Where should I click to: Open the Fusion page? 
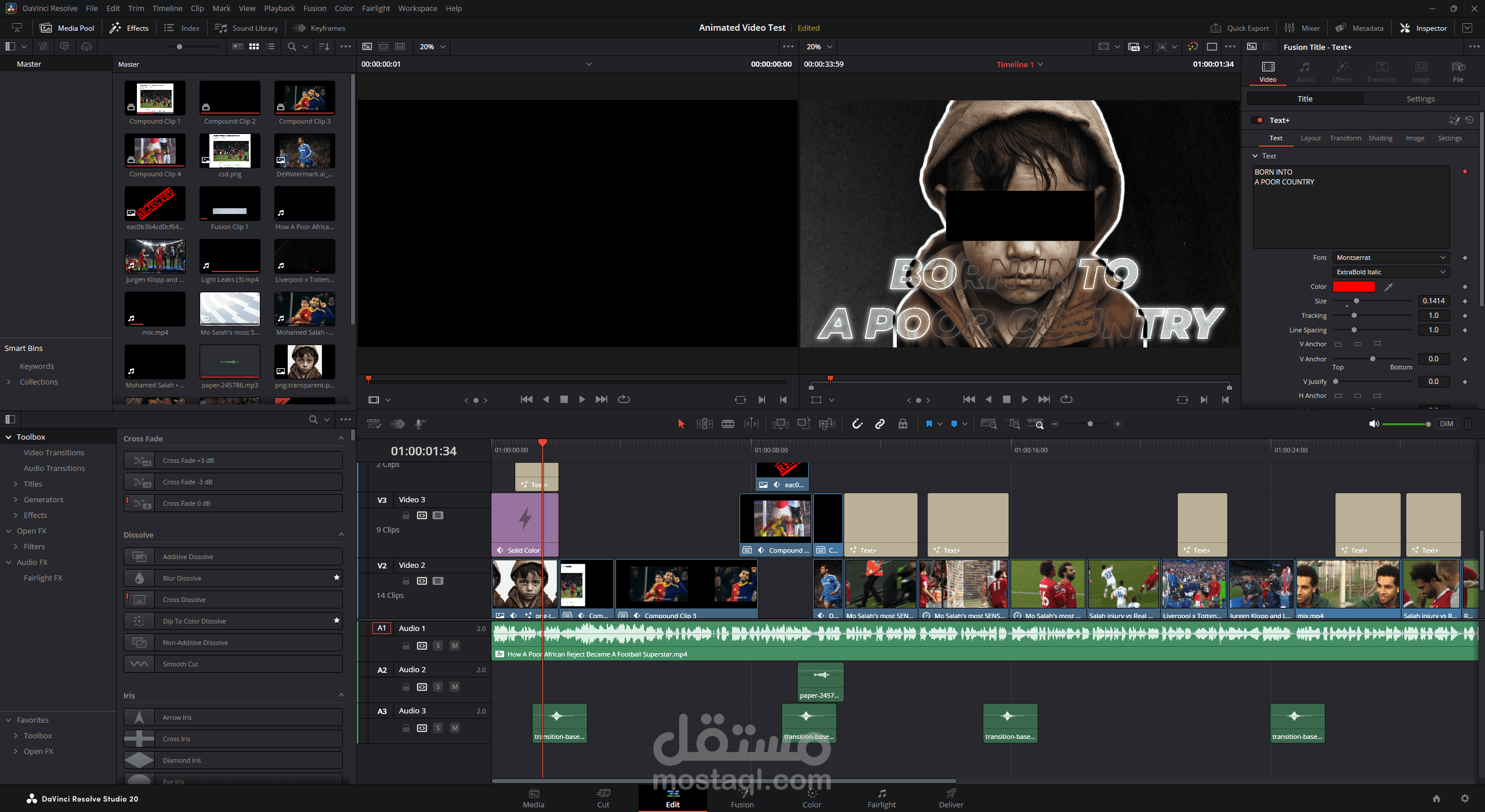(x=742, y=798)
